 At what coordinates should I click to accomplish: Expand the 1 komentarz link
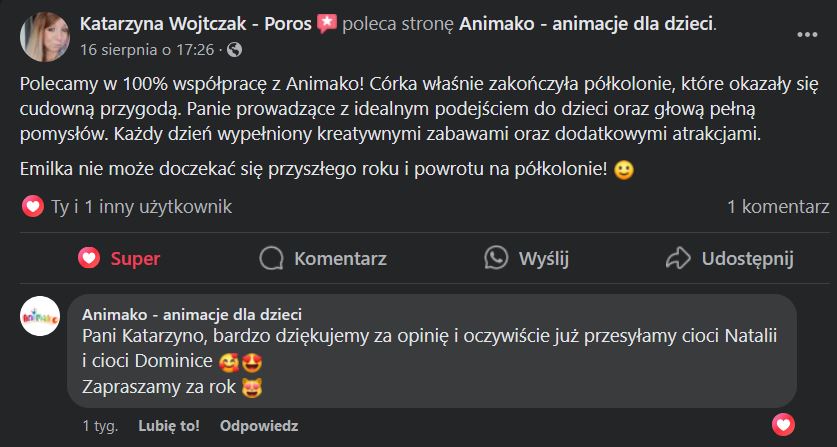point(778,207)
